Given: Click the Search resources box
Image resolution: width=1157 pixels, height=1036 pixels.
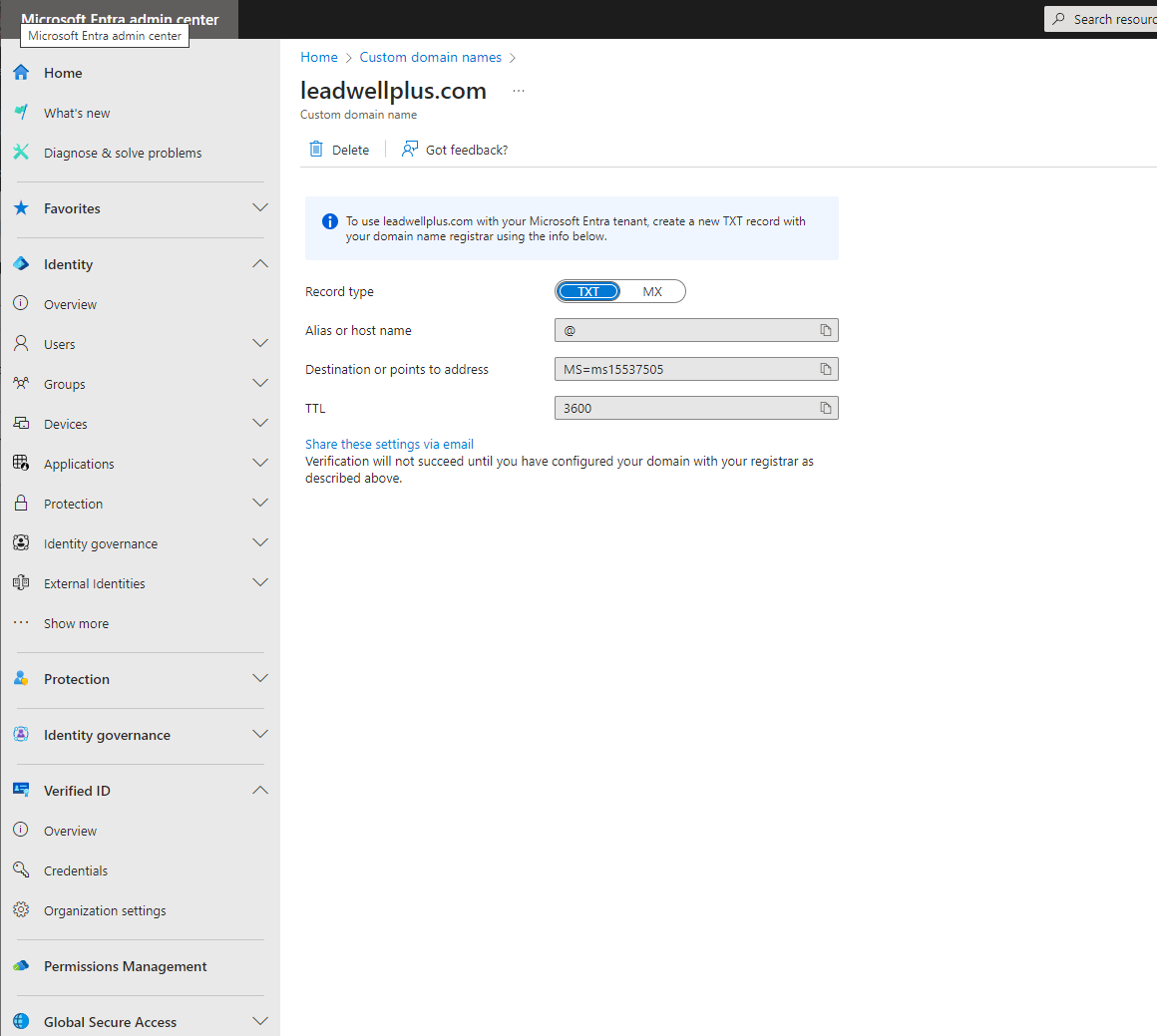Looking at the screenshot, I should point(1100,19).
